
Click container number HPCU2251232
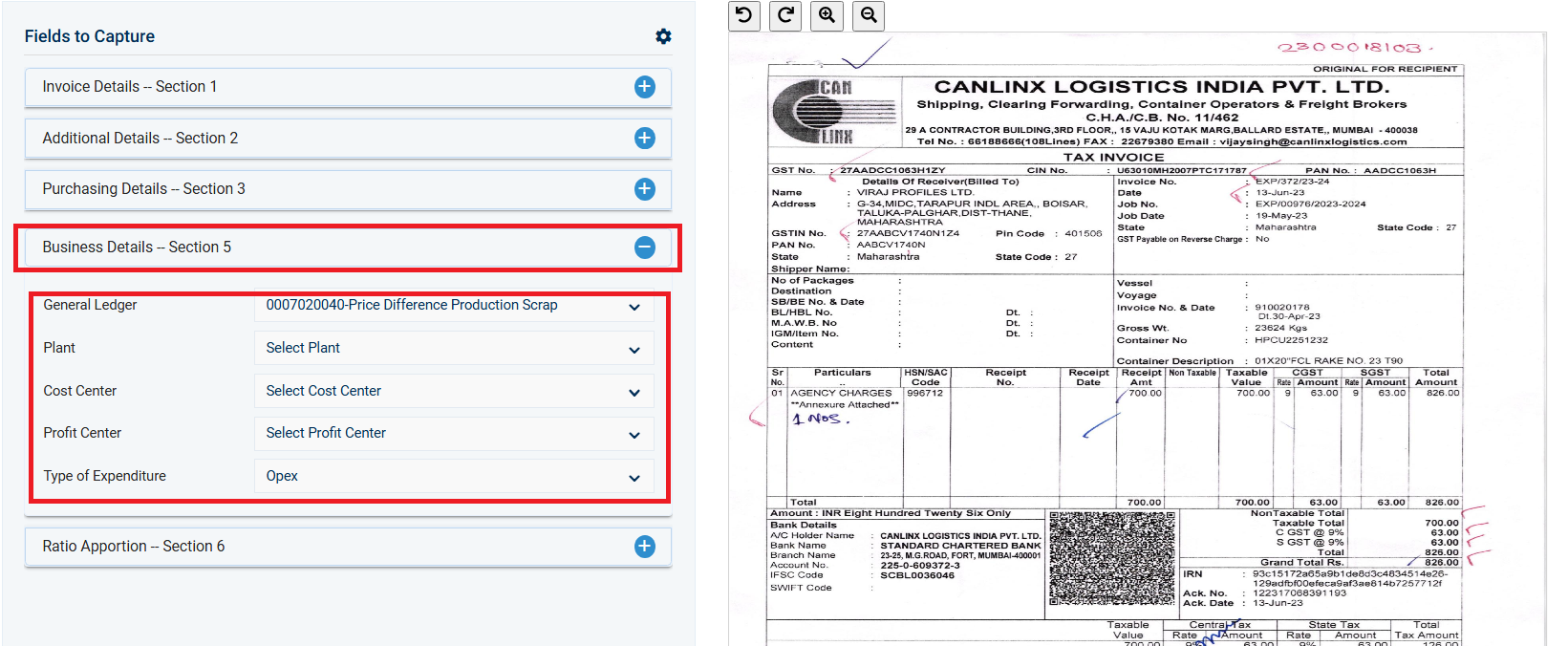[x=1291, y=340]
